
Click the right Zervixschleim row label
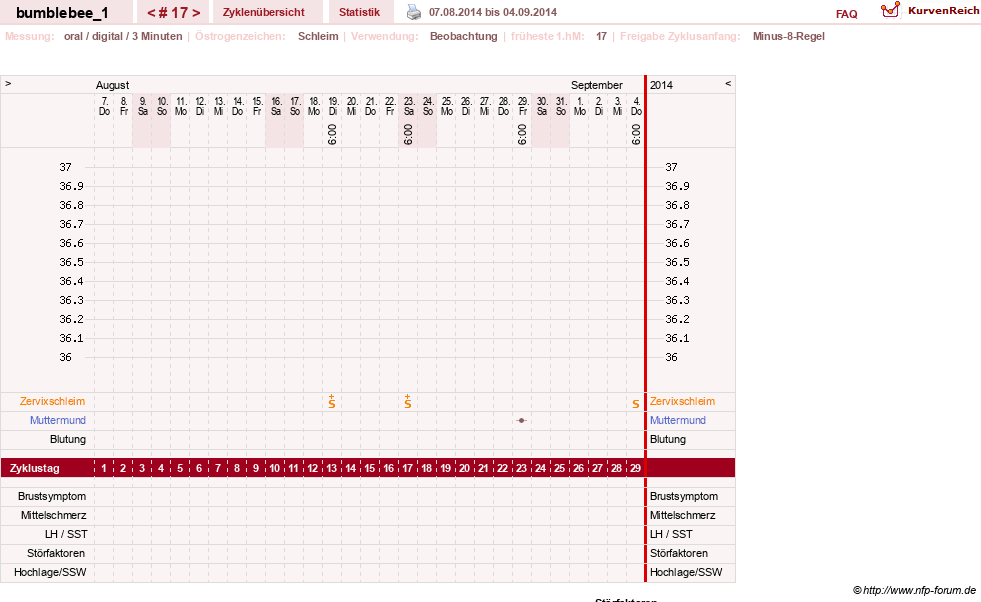682,402
